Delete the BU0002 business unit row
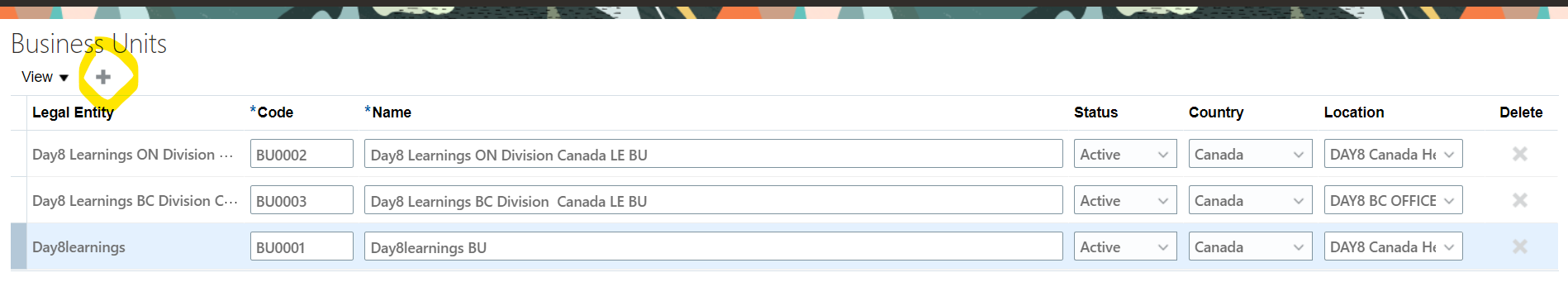 [x=1519, y=154]
